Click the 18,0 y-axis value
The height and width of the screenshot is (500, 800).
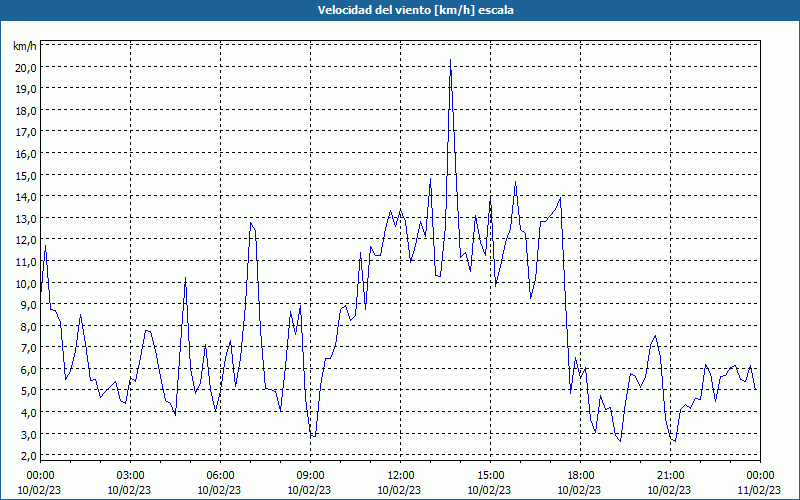(x=26, y=111)
